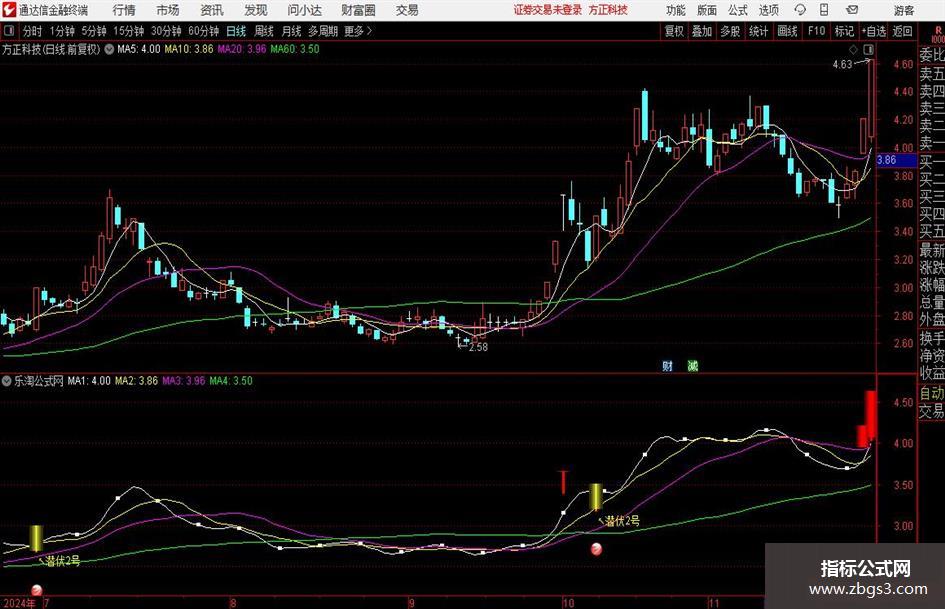Image resolution: width=945 pixels, height=609 pixels.
Task: Click the MA20: 3.96 label
Action: point(242,49)
